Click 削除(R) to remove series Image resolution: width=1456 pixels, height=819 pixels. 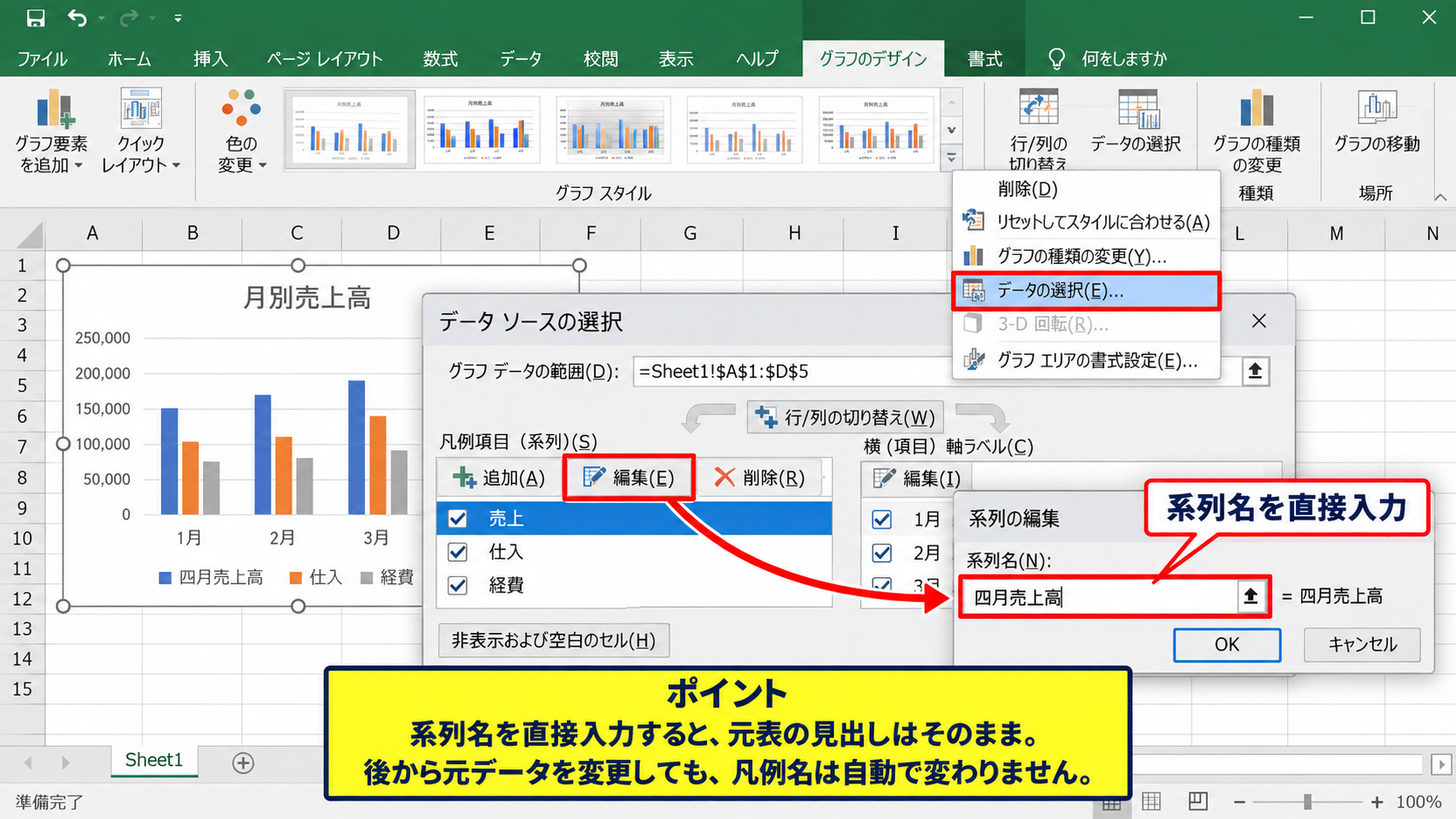point(759,477)
